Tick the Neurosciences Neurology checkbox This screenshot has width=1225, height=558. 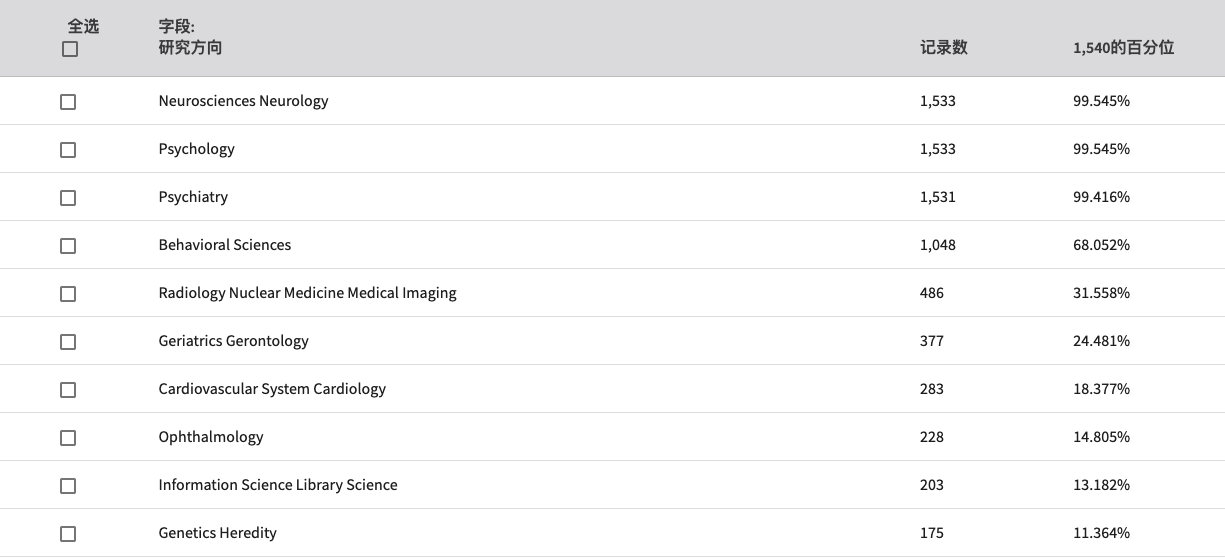(x=68, y=102)
